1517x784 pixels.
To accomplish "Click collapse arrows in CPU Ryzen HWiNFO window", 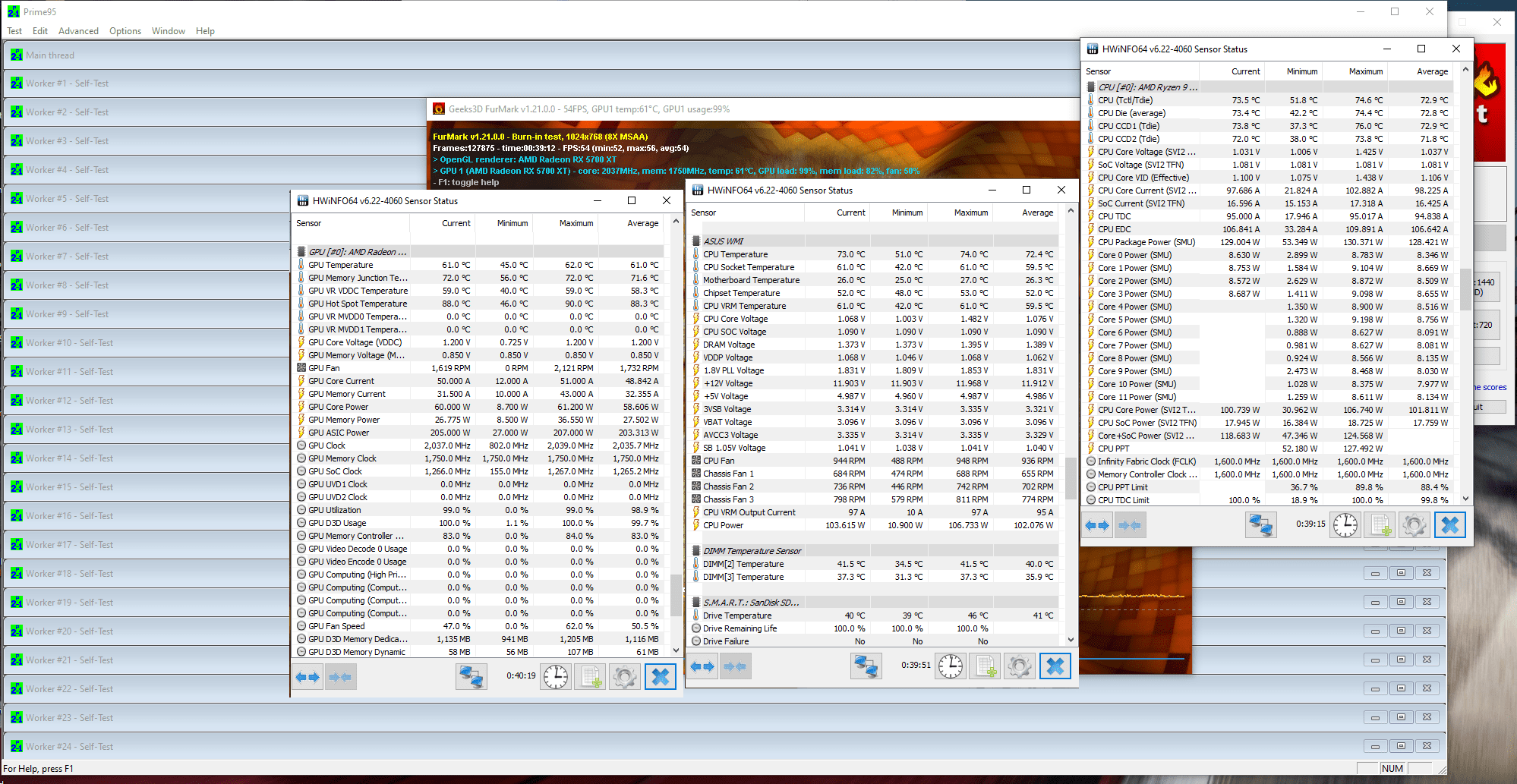I will [1130, 525].
